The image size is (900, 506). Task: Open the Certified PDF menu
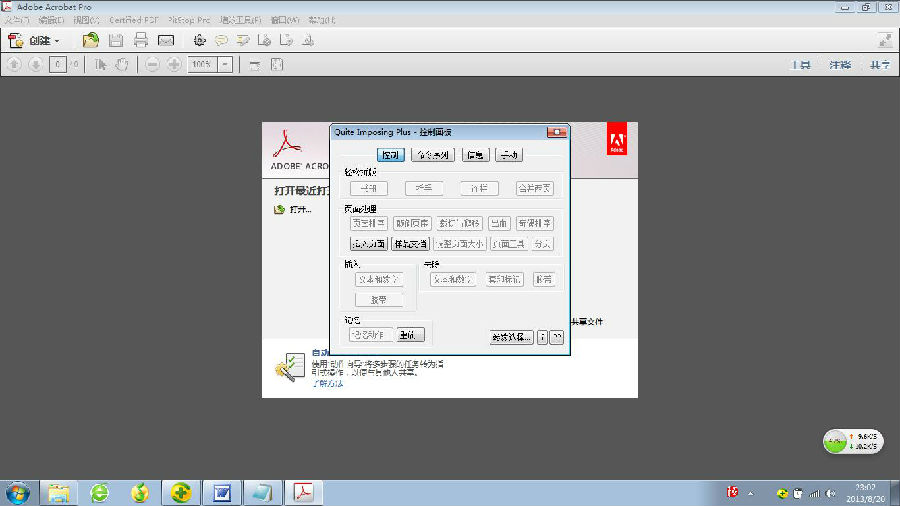coord(134,20)
